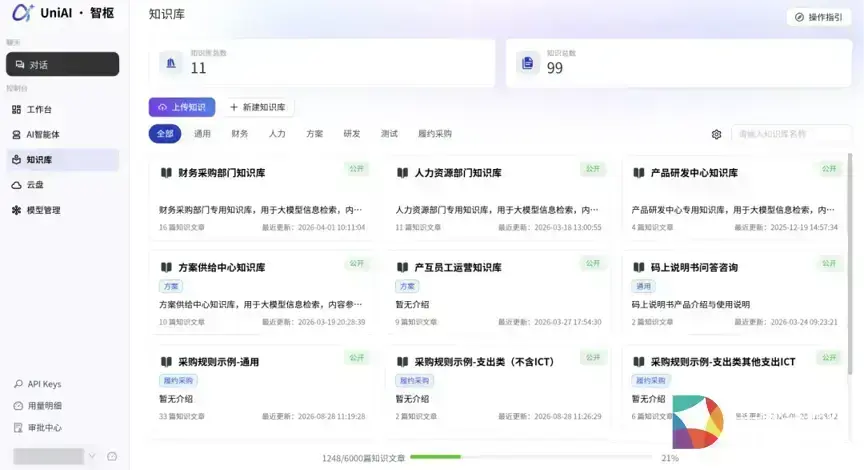The height and width of the screenshot is (470, 864).
Task: Click the 用量明细 gauge icon
Action: click(x=18, y=406)
